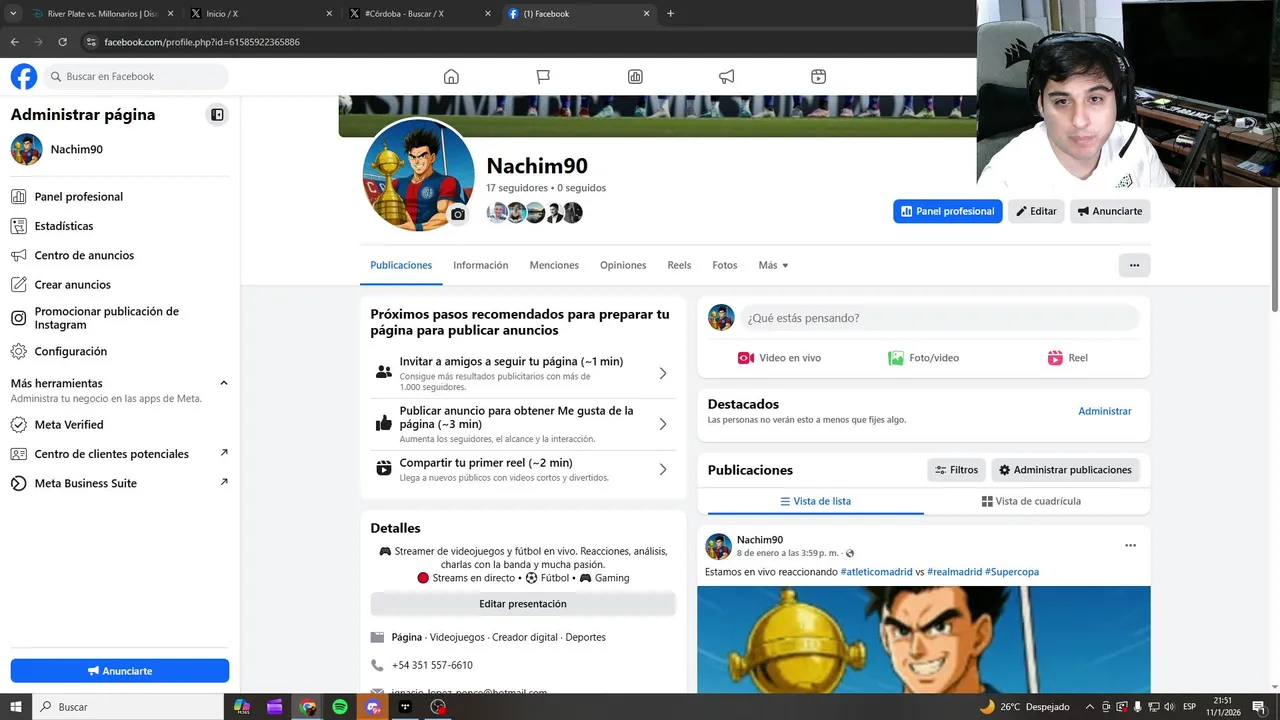Open the three-dot profile options button
Screen dimensions: 1280x720
pos(1134,265)
